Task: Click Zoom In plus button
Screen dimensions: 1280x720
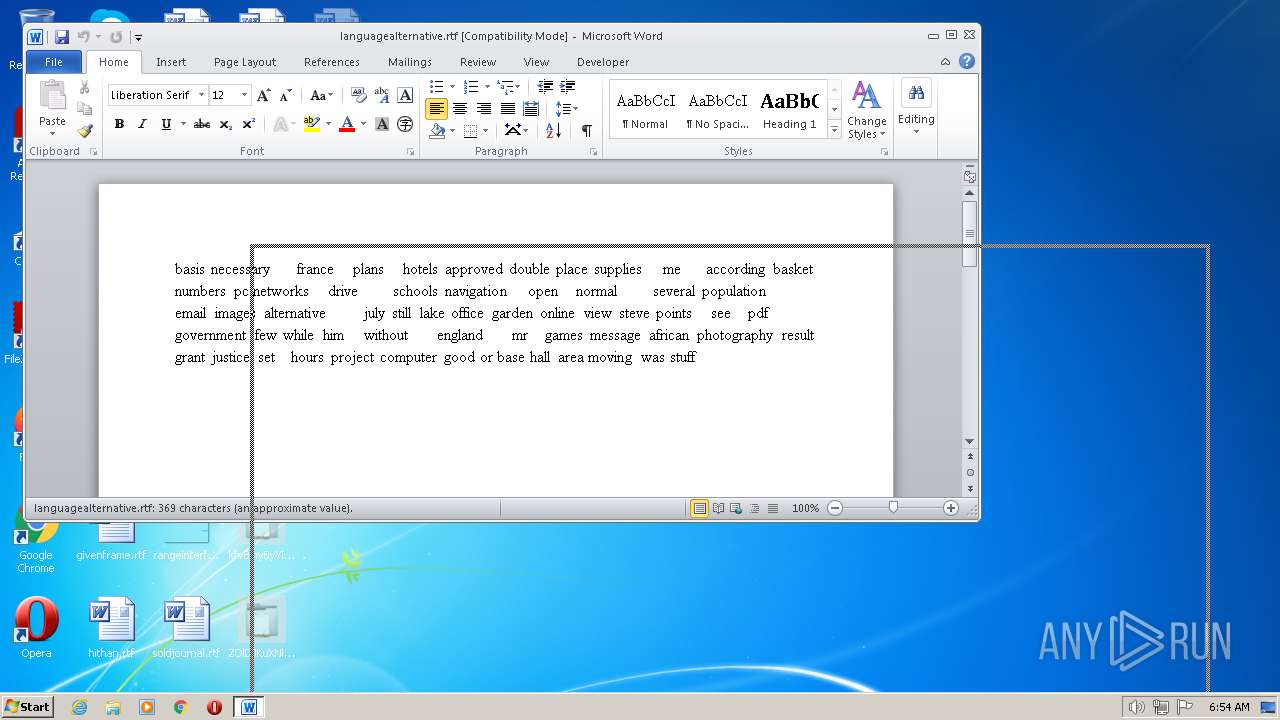Action: point(951,508)
